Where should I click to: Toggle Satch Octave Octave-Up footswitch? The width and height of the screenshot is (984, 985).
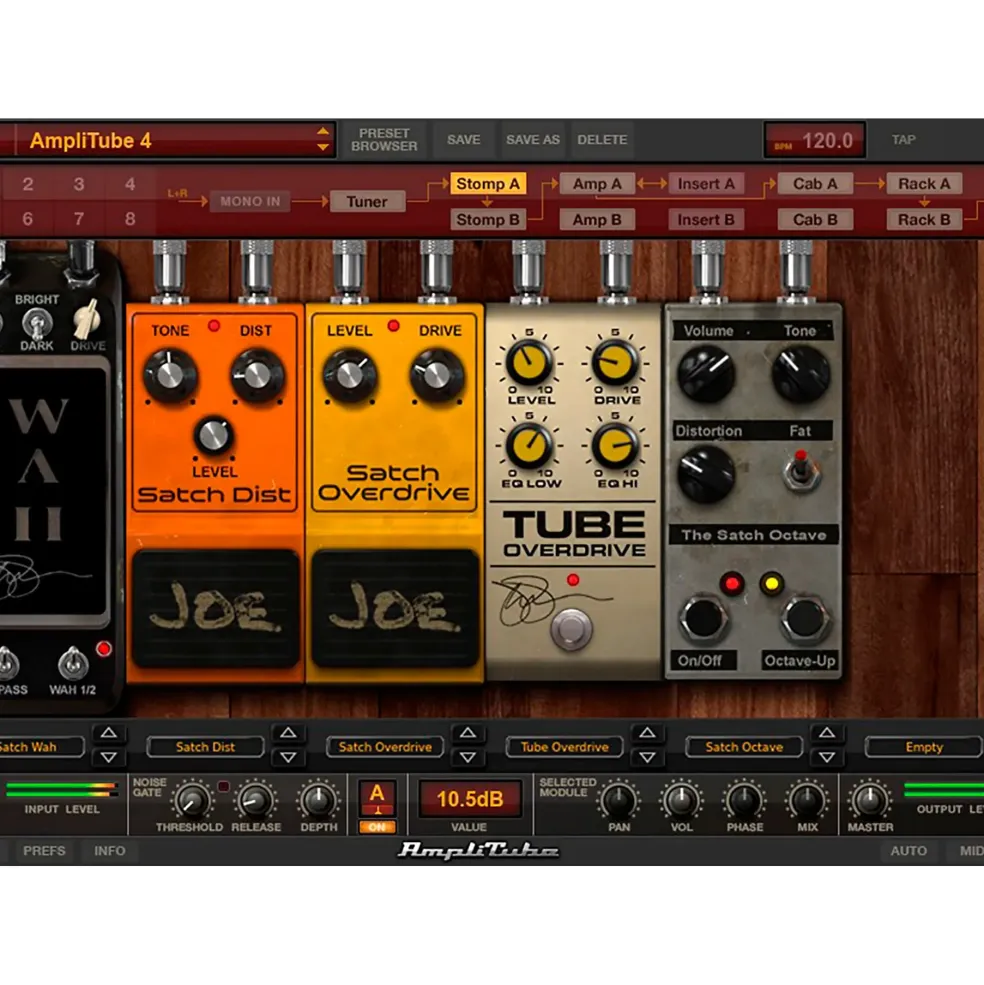(804, 618)
